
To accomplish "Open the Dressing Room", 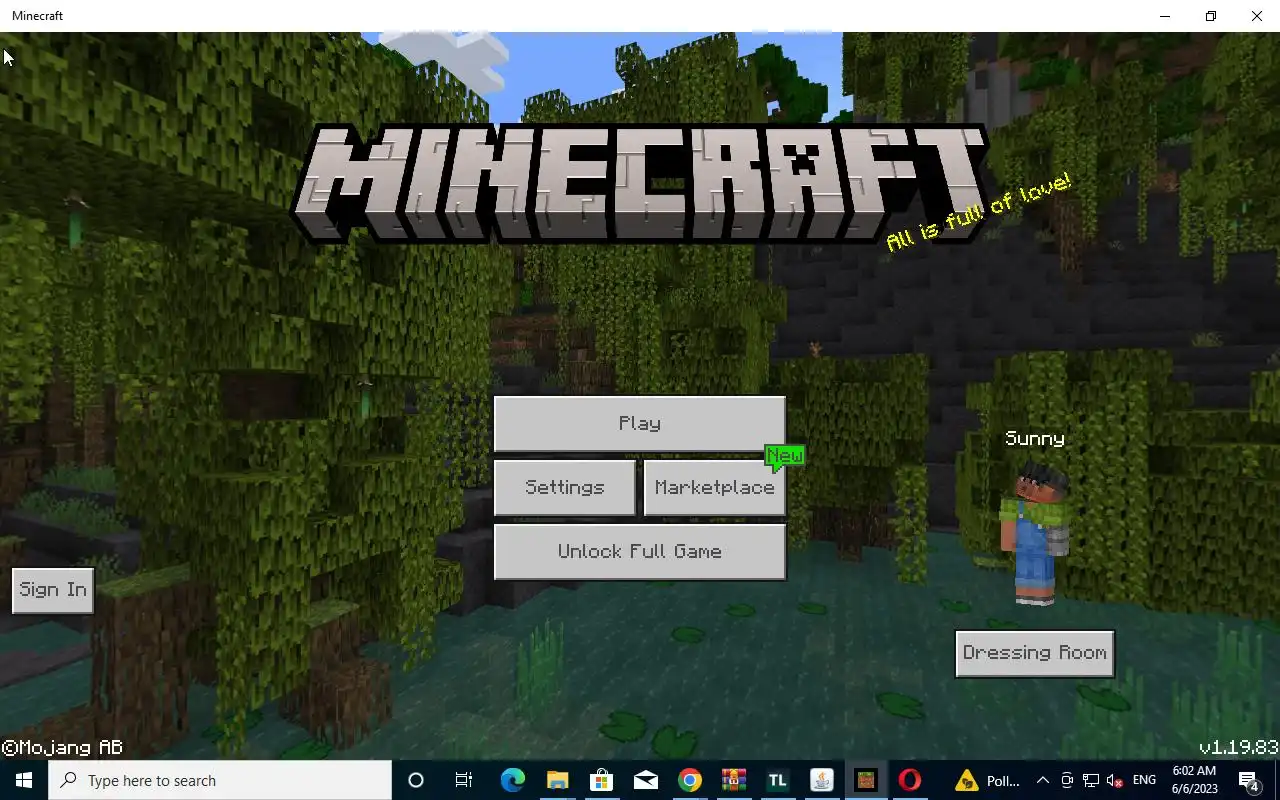I will [1035, 653].
